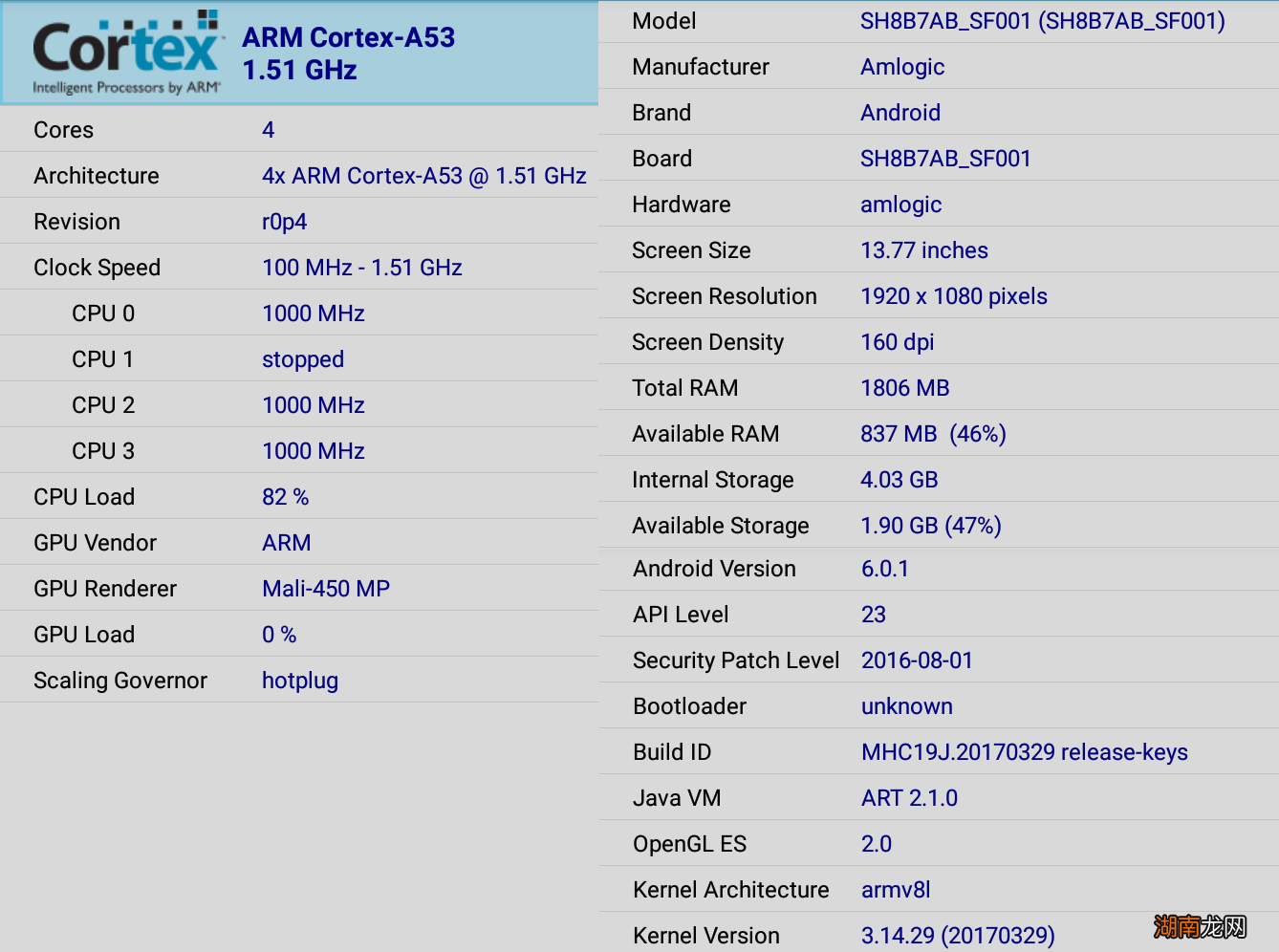The width and height of the screenshot is (1279, 952).
Task: Click the CPU 0 frequency entry
Action: pyautogui.click(x=314, y=314)
